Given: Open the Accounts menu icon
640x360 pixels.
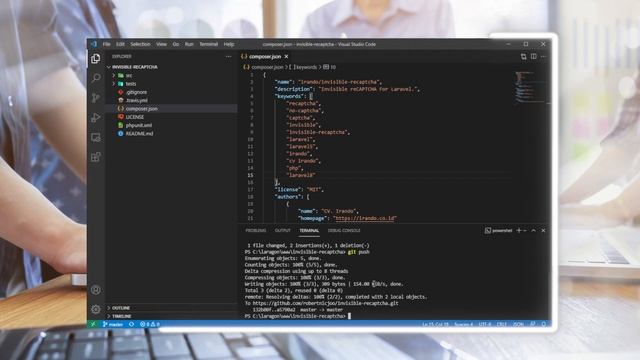Looking at the screenshot, I should (x=96, y=290).
